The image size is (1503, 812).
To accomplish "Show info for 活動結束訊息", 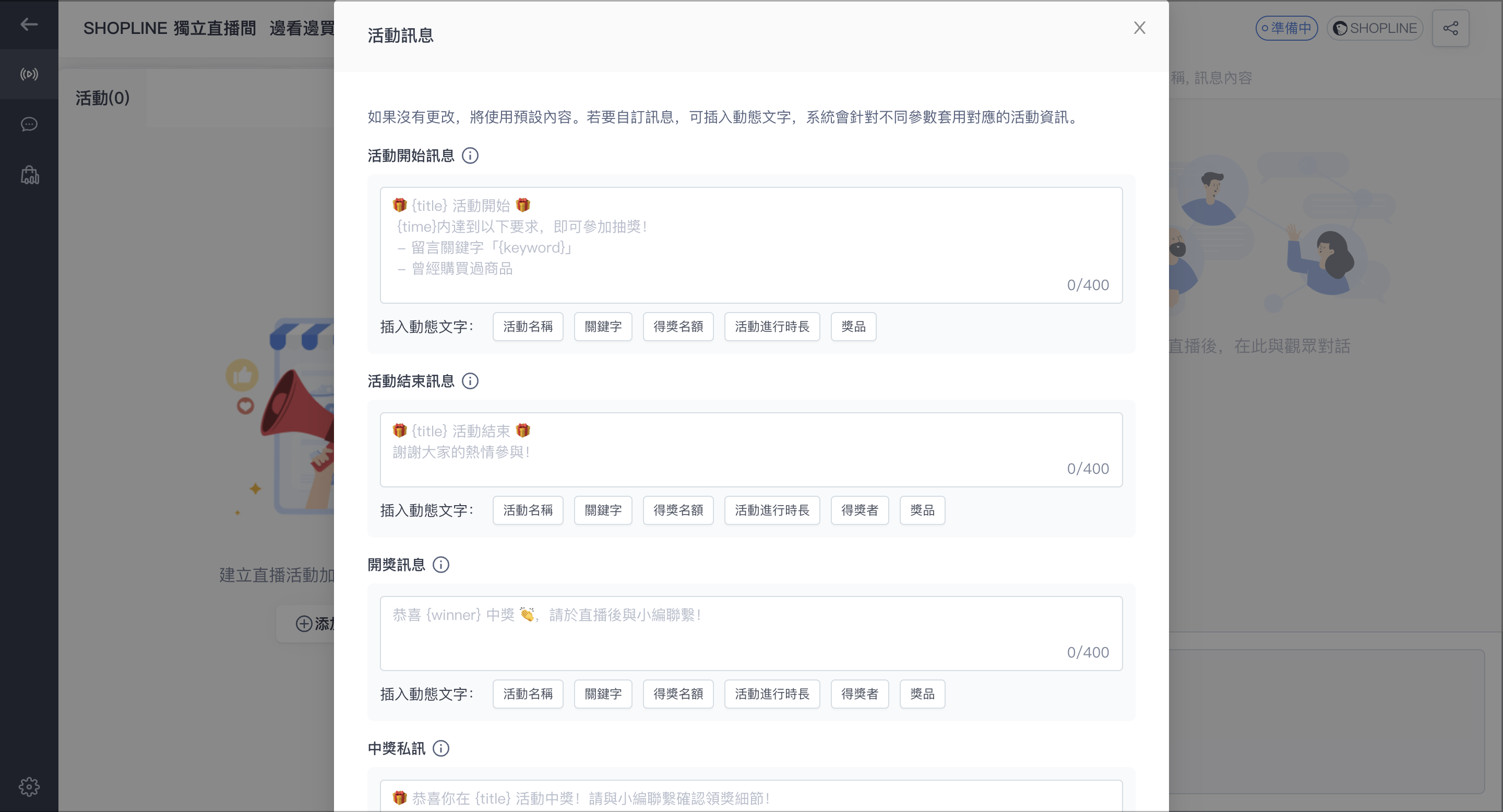I will click(x=470, y=381).
